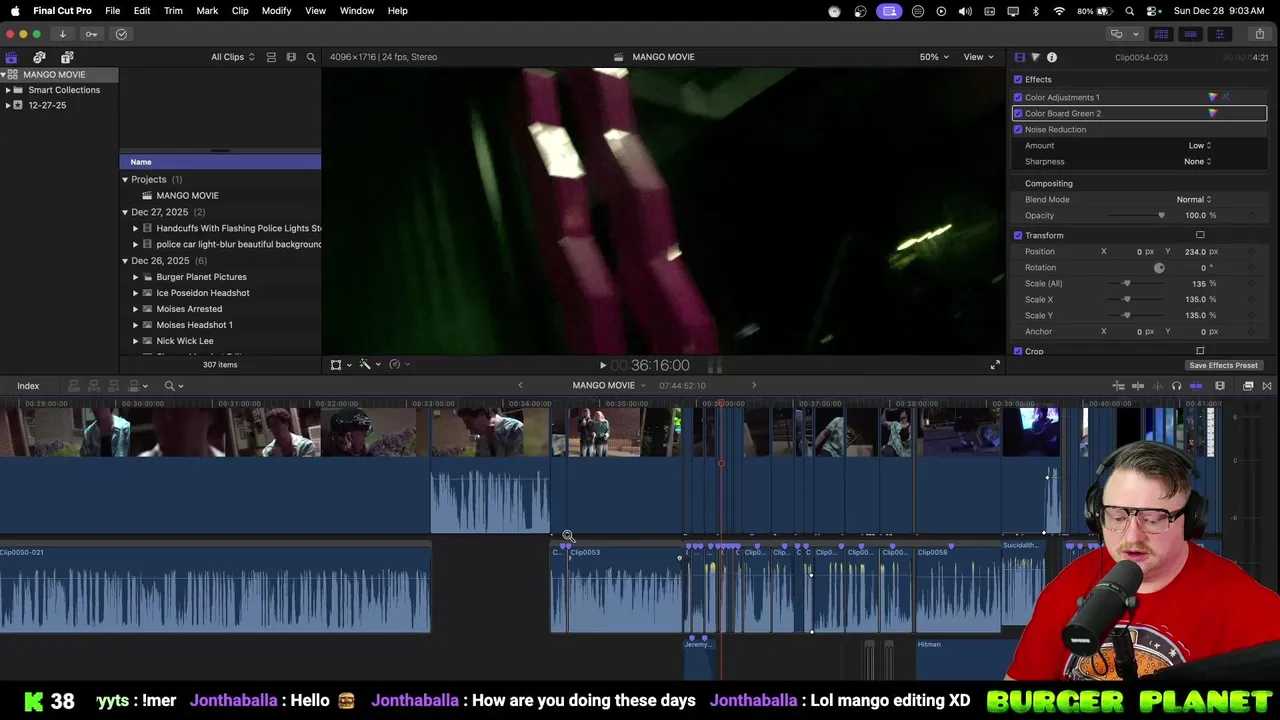
Task: Select Clip0050-021 audio clip in timeline
Action: point(215,590)
